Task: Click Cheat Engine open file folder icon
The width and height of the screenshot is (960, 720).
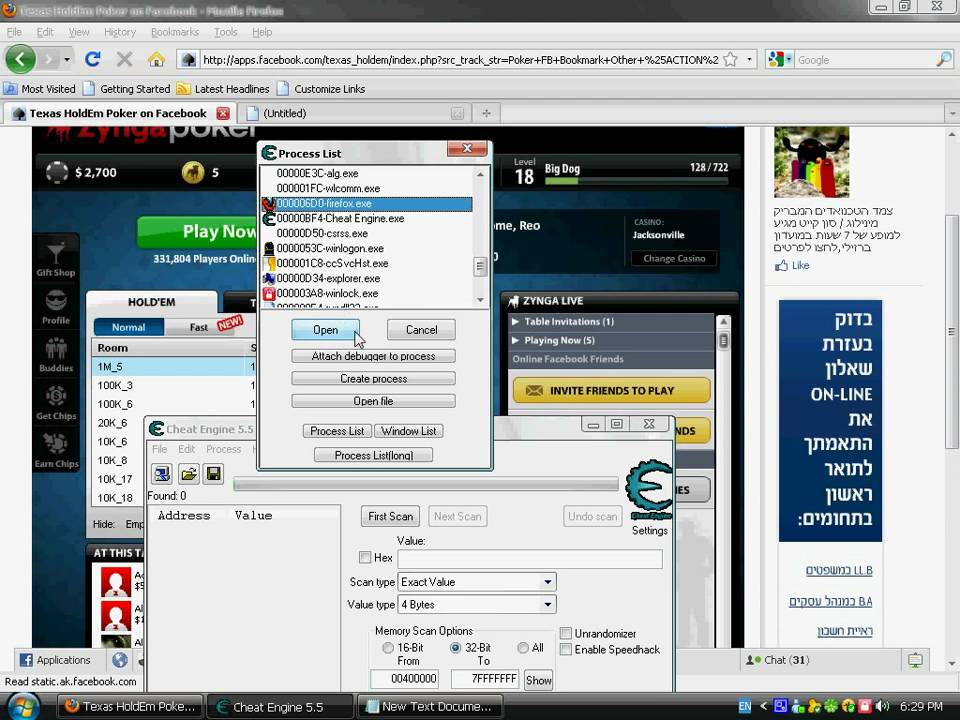Action: click(189, 473)
